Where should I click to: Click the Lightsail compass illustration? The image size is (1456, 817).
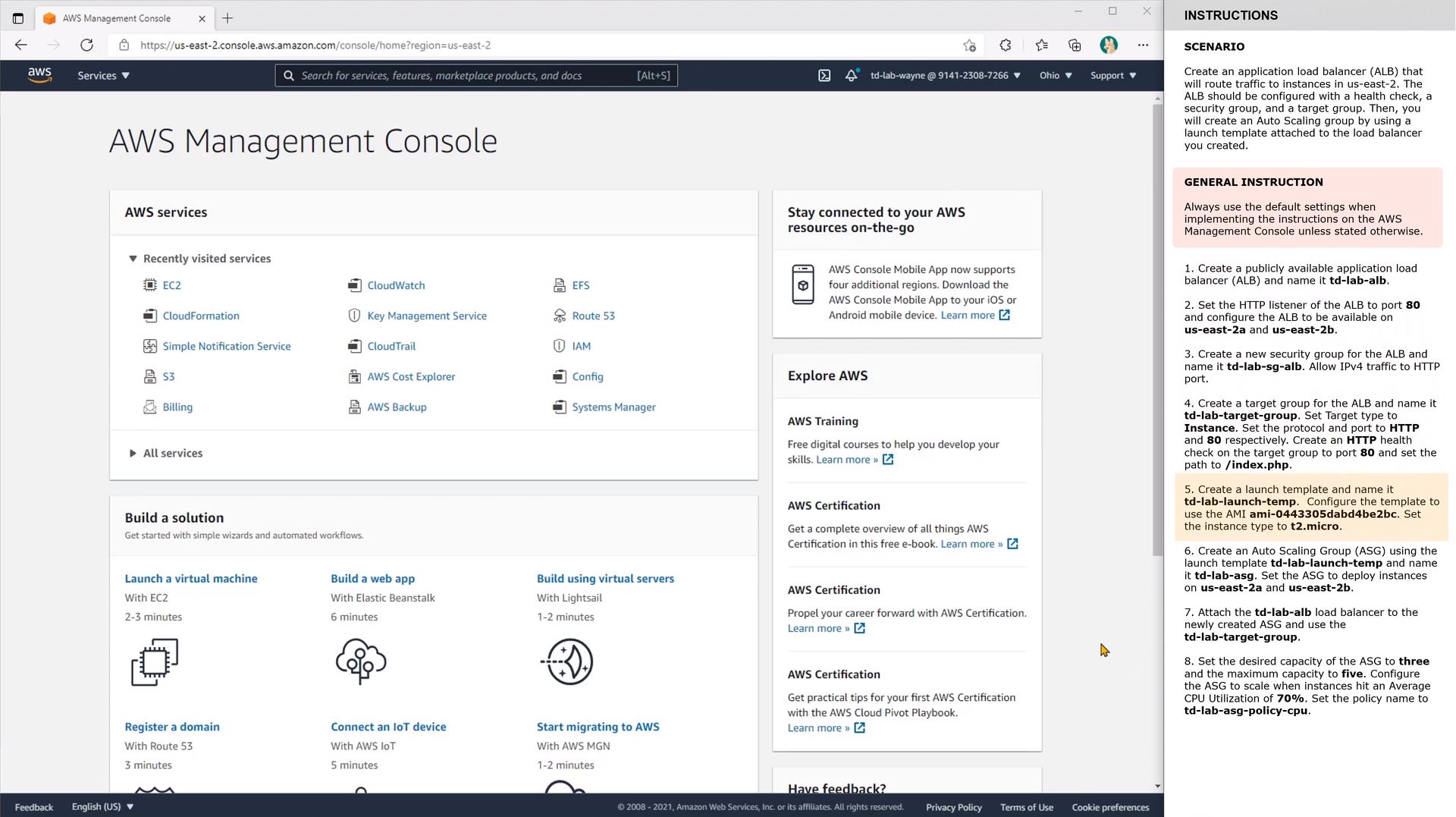tap(567, 661)
